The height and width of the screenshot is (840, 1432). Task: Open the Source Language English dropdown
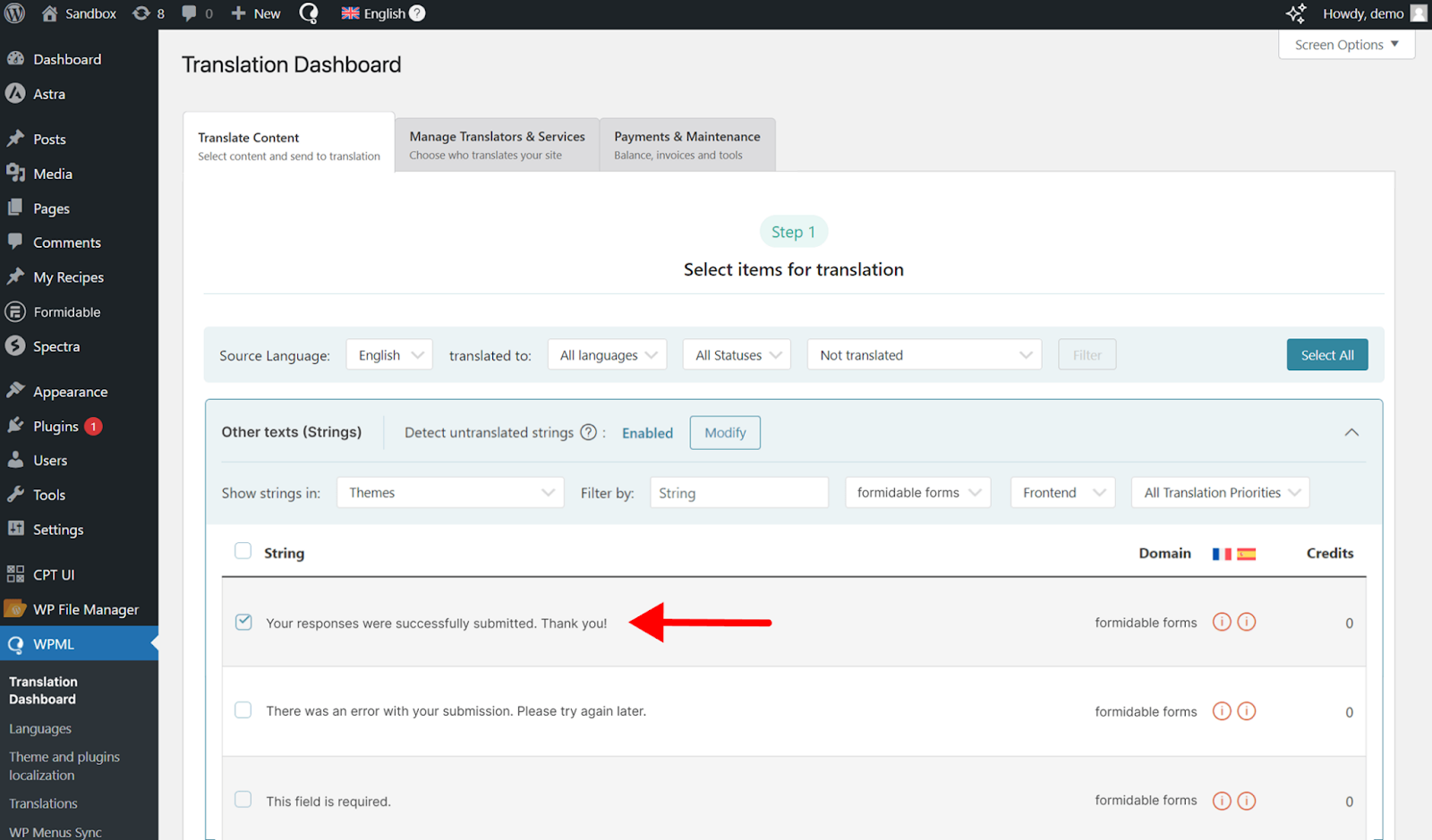click(x=389, y=355)
